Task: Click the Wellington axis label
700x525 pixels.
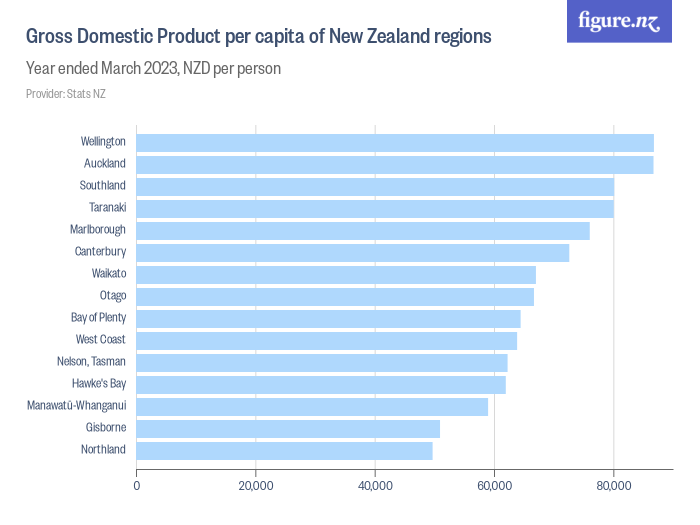Action: [103, 142]
